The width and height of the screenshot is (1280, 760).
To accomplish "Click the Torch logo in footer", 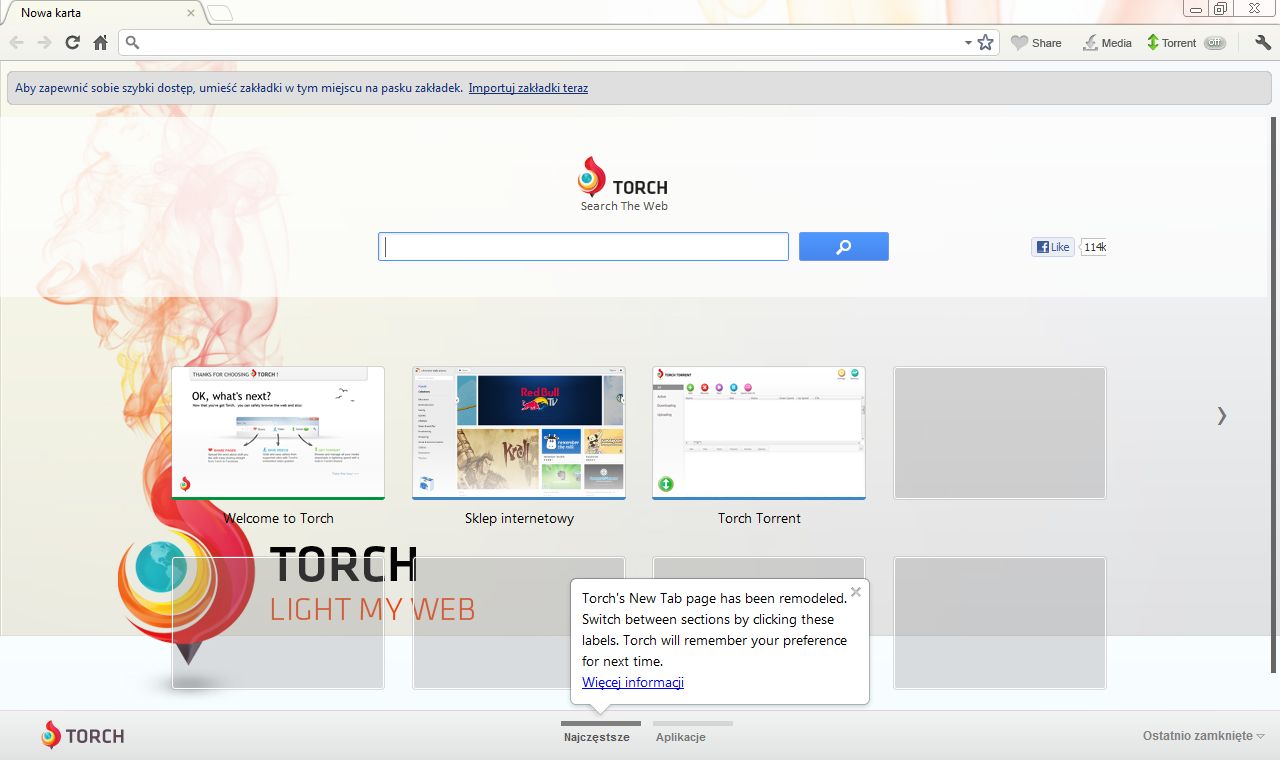I will tap(83, 736).
